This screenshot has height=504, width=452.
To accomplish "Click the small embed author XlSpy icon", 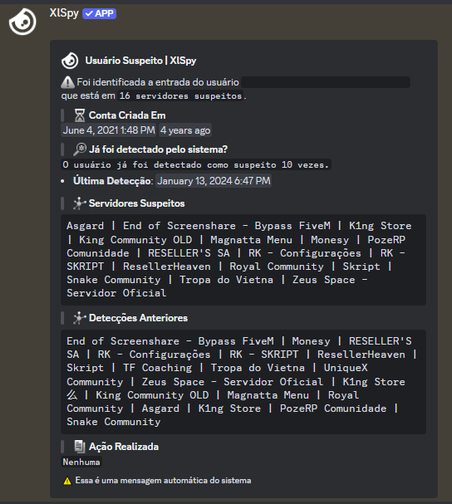I will tap(70, 61).
